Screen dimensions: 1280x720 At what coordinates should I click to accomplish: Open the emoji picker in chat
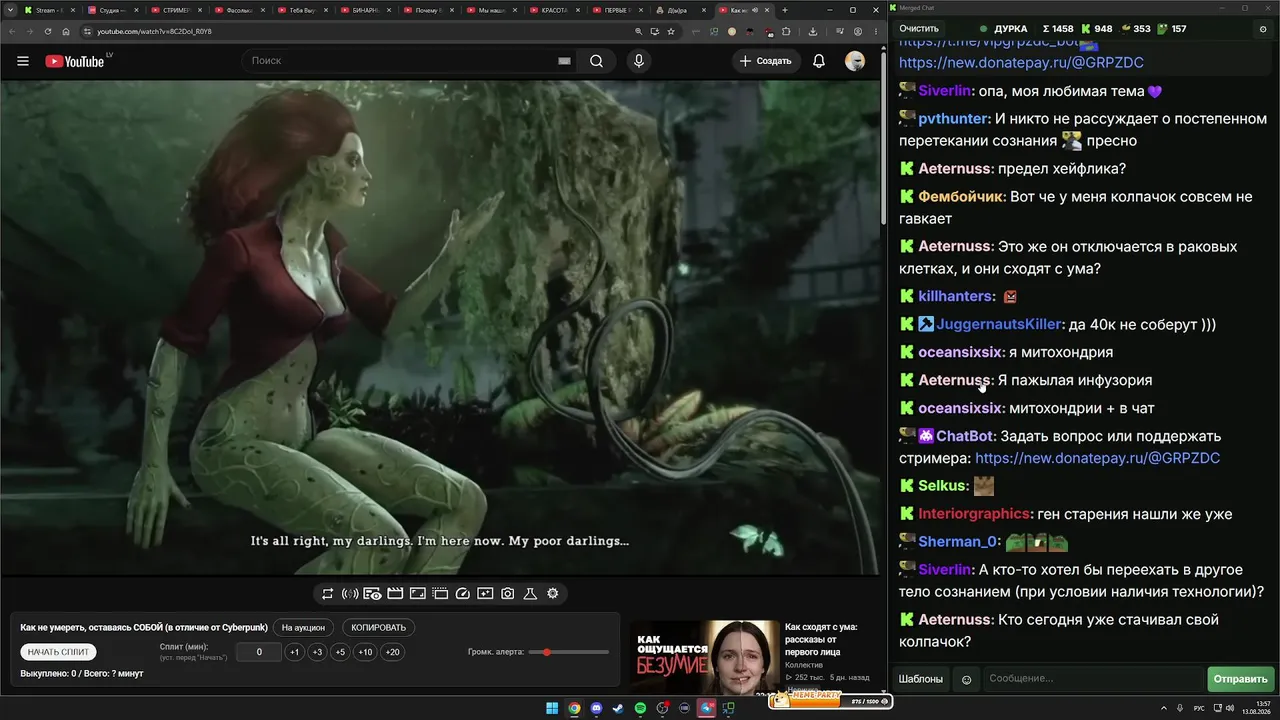(966, 679)
